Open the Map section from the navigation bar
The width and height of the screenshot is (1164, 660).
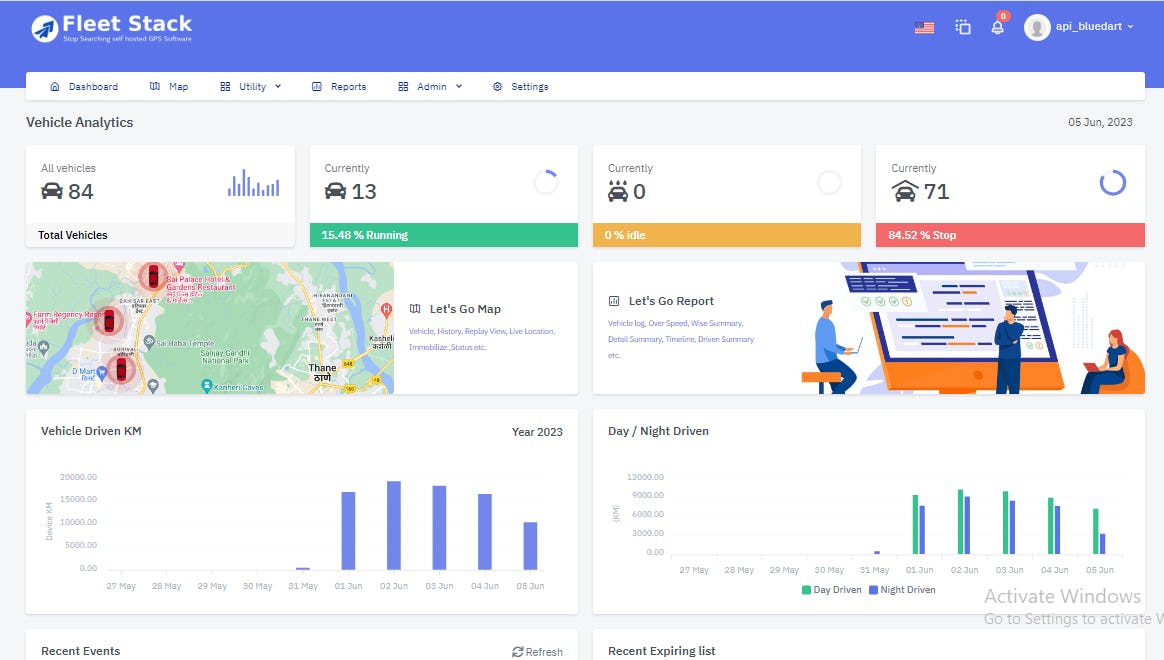click(169, 86)
